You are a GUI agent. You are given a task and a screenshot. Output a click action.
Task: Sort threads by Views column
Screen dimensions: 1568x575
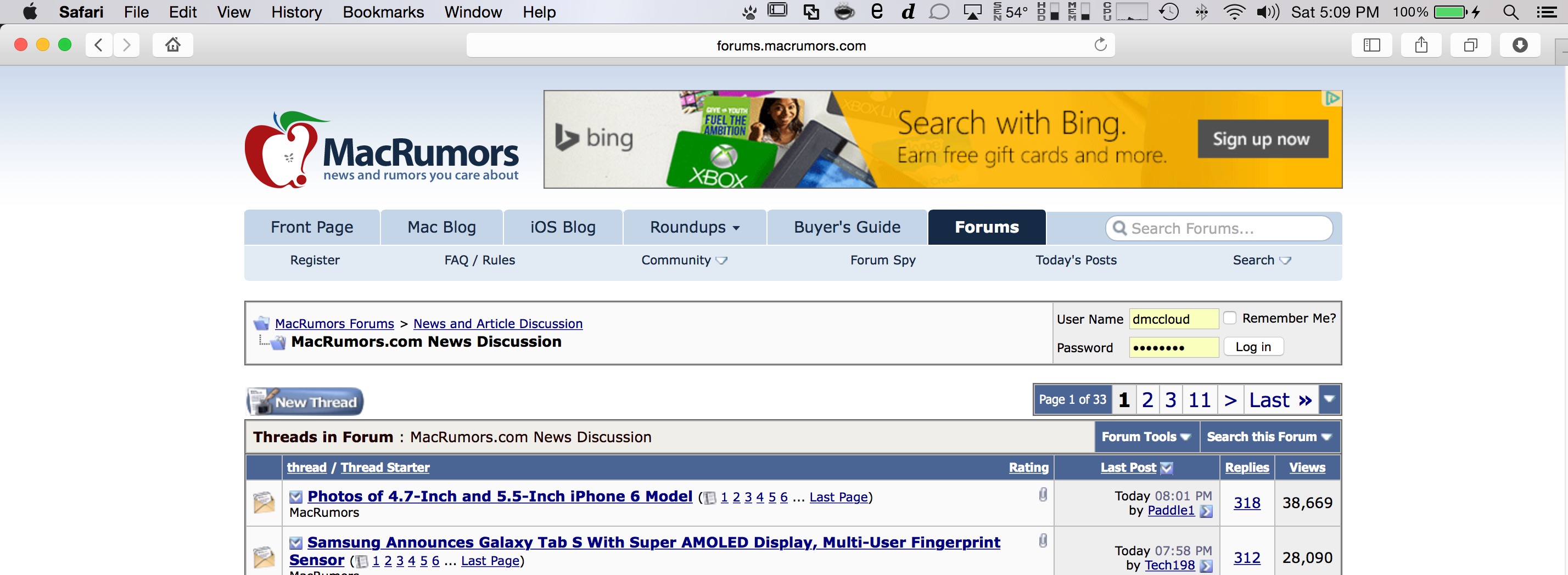[1307, 467]
